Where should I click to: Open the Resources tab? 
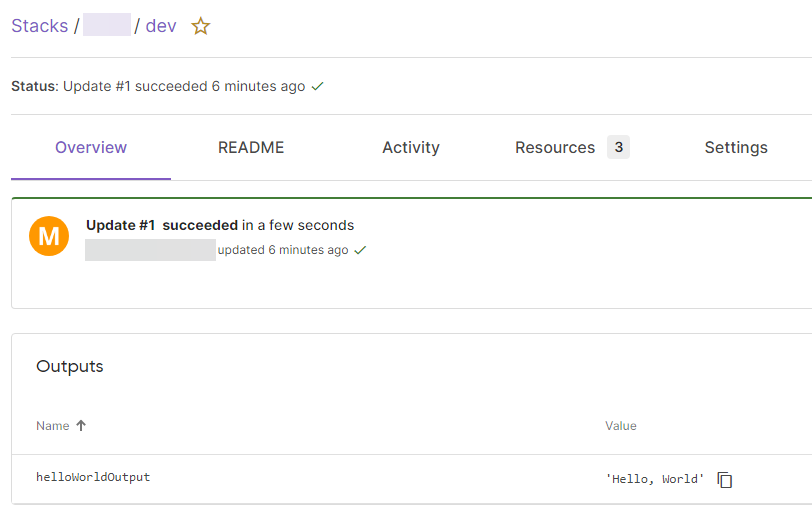pyautogui.click(x=555, y=148)
